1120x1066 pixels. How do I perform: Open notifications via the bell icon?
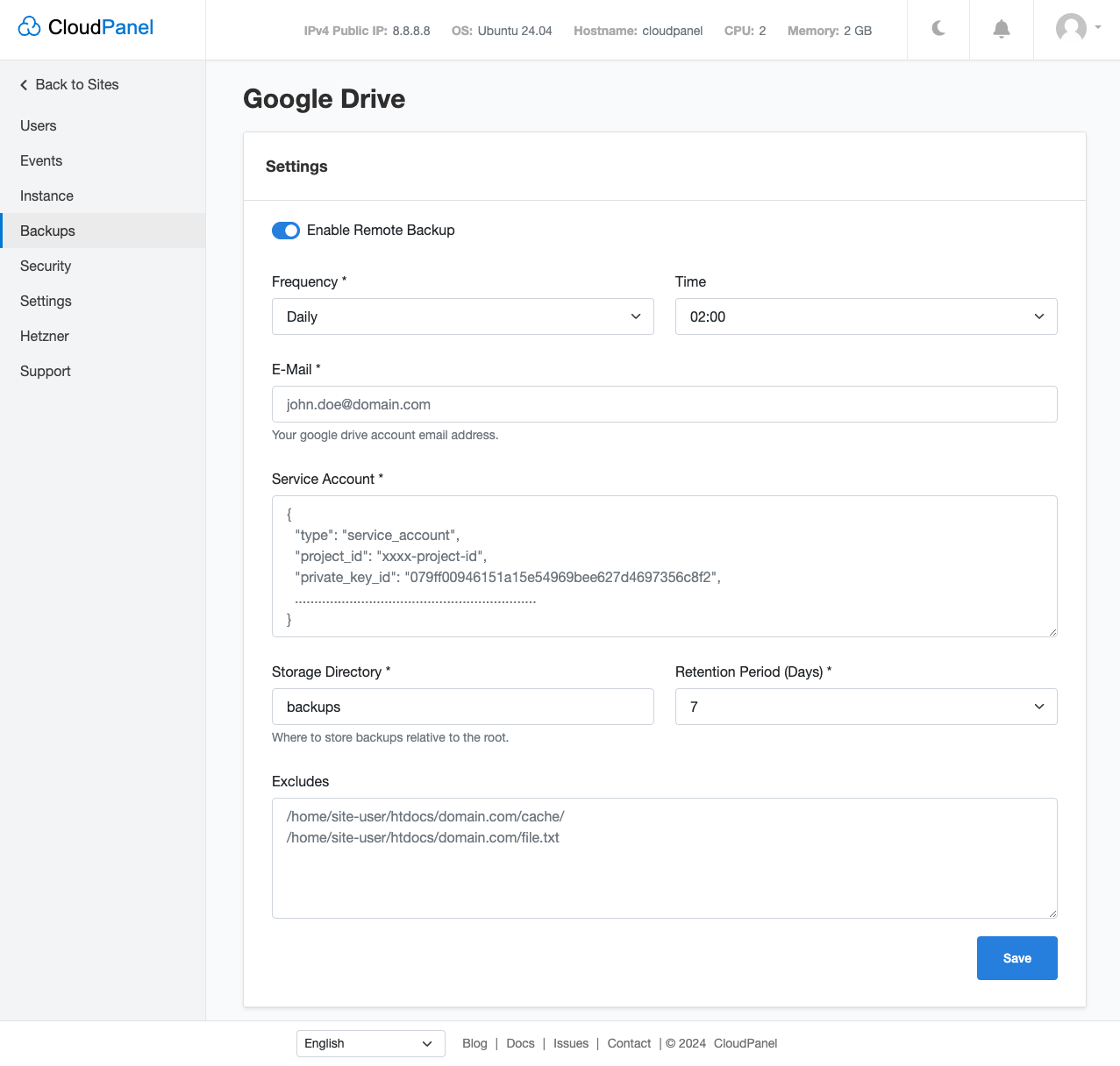(1001, 29)
